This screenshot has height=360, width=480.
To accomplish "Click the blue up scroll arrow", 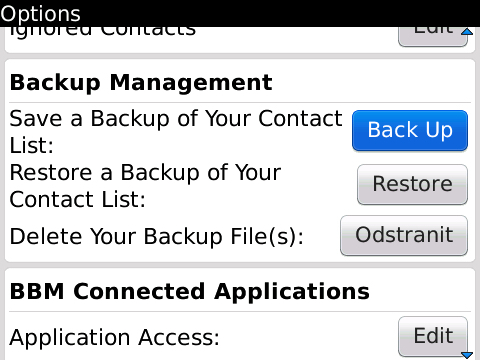I will [467, 31].
